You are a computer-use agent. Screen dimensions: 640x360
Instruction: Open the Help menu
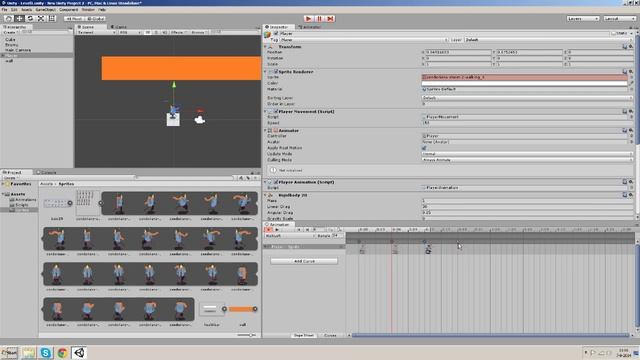tap(102, 9)
